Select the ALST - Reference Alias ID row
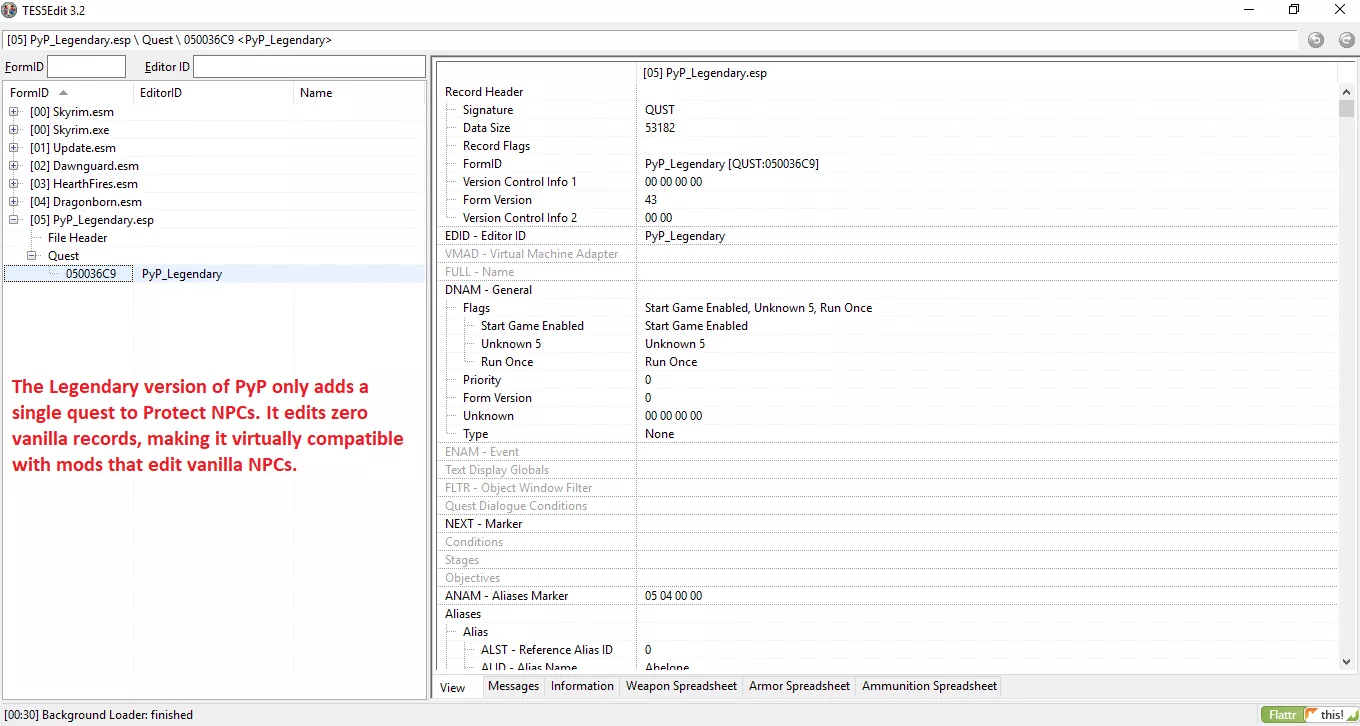Viewport: 1360px width, 726px height. tap(887, 650)
